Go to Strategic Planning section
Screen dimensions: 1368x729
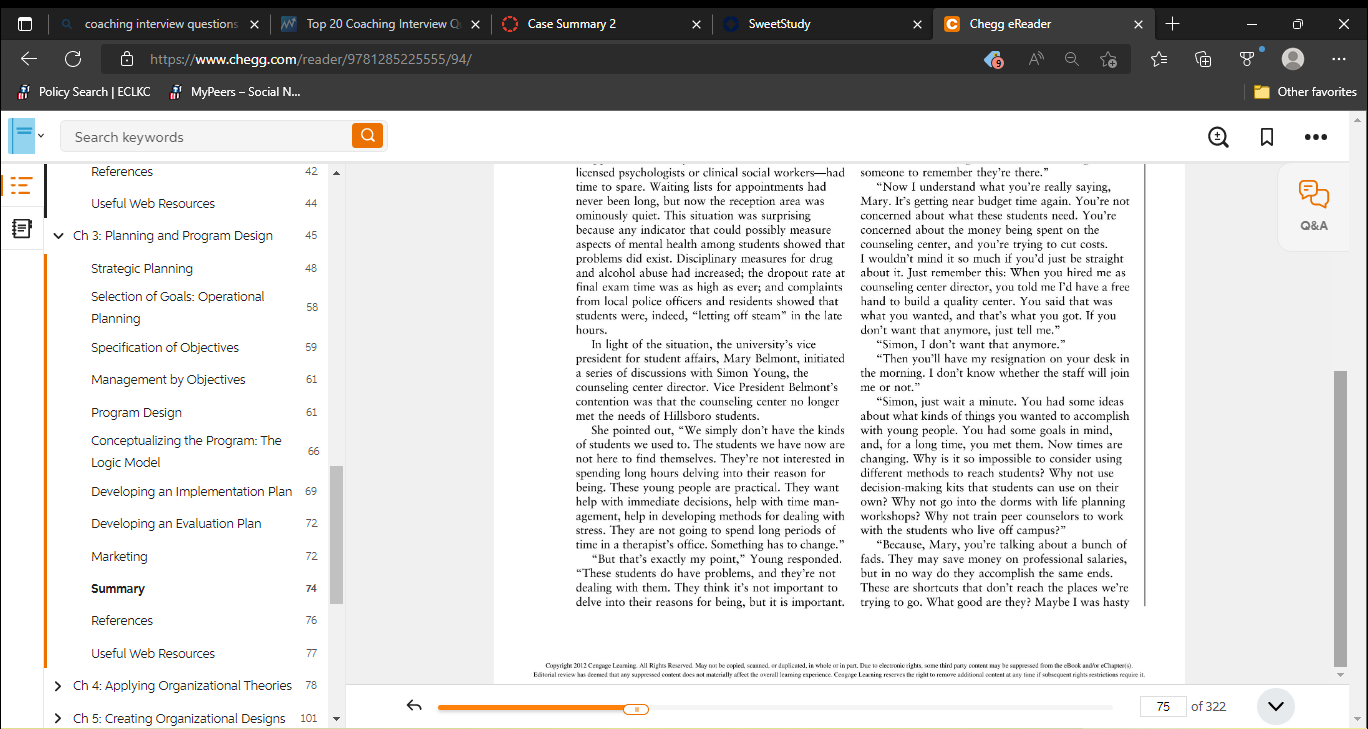coord(142,268)
